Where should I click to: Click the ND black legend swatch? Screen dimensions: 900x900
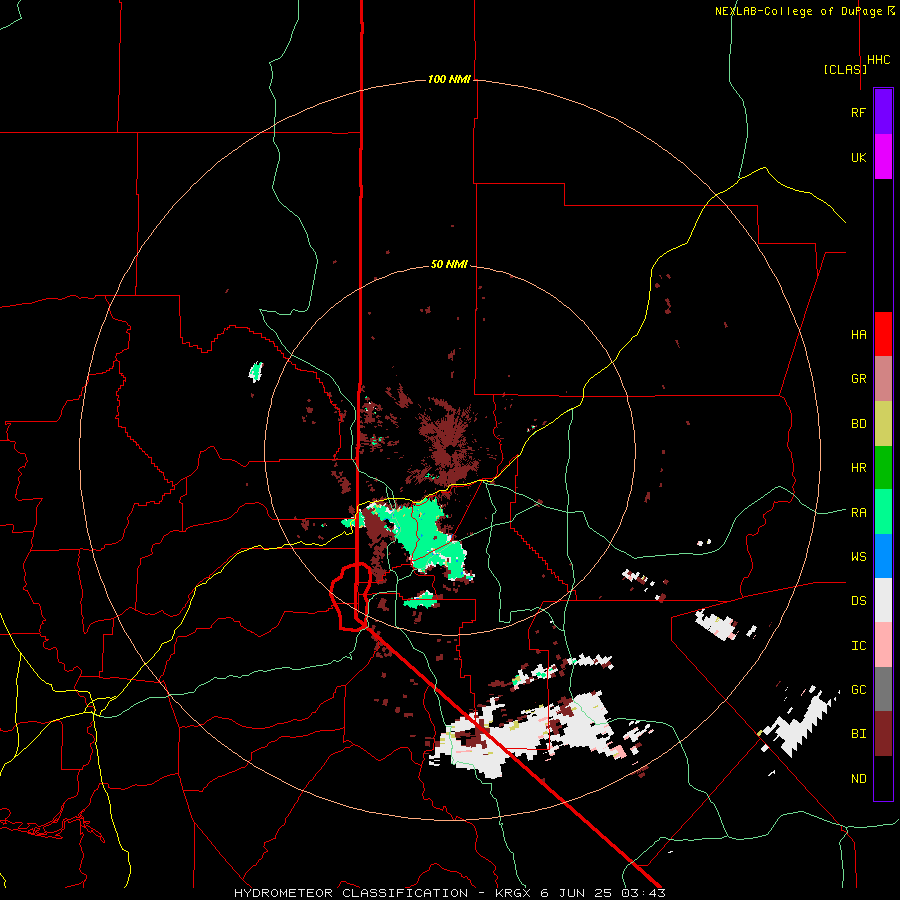[883, 778]
